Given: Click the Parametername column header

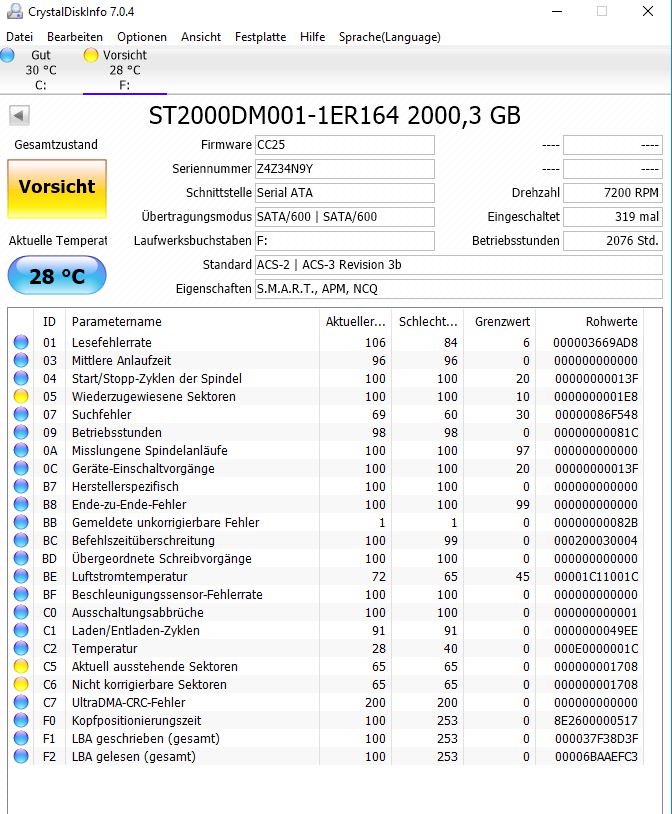Looking at the screenshot, I should coord(192,321).
